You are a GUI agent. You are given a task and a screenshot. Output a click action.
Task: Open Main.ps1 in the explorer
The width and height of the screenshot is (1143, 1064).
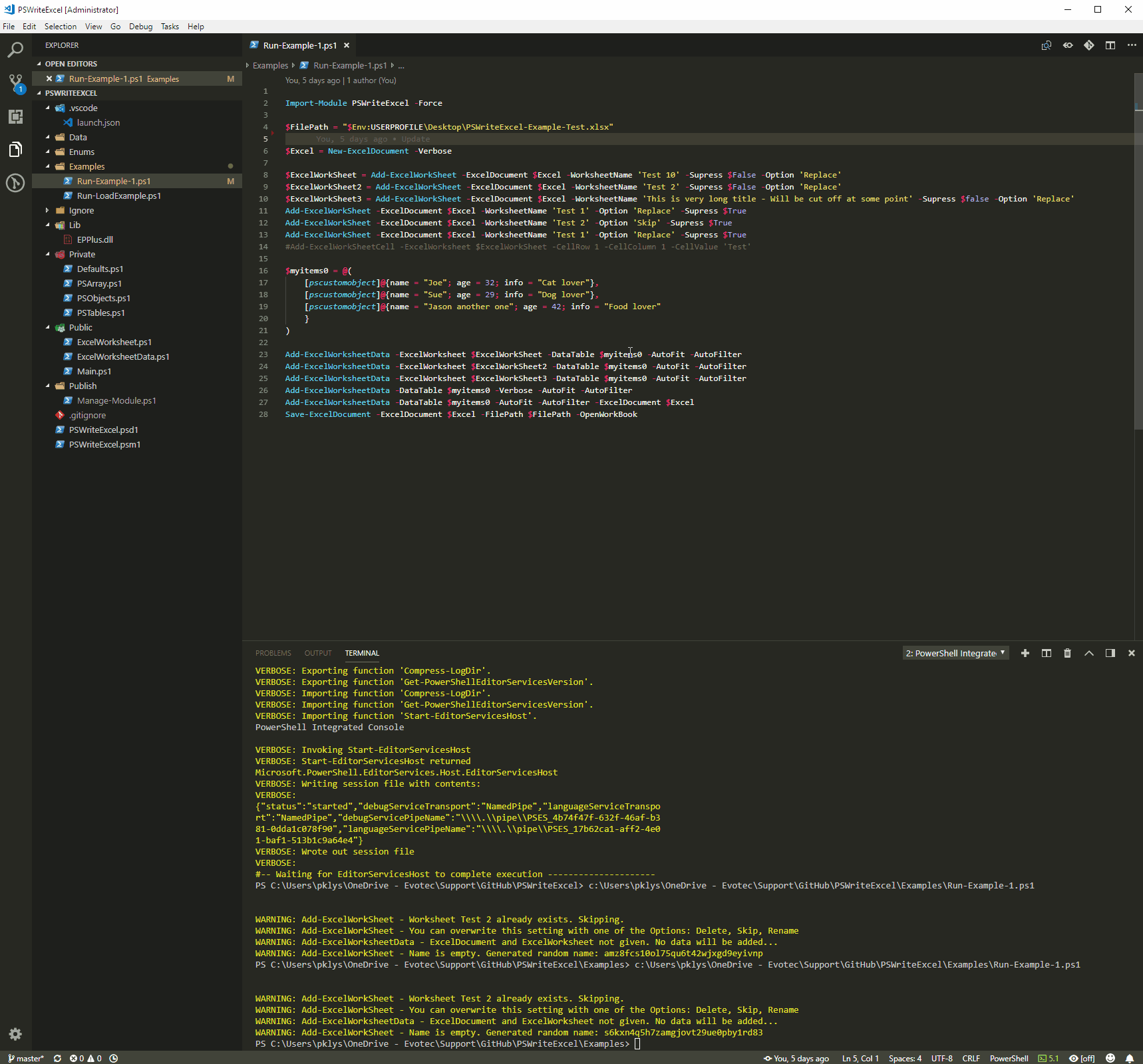(94, 371)
